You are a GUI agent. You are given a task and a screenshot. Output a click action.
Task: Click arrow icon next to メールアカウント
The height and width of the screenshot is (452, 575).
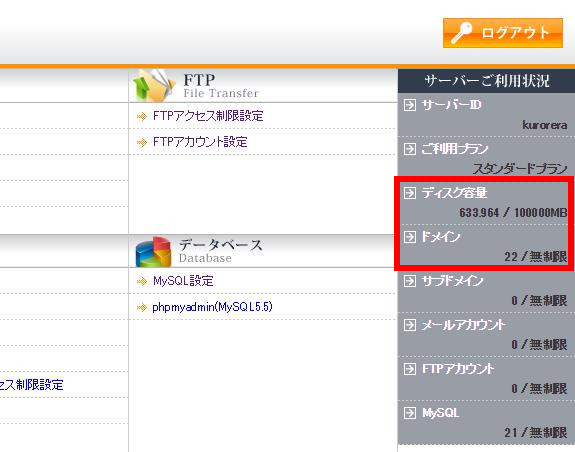(410, 325)
